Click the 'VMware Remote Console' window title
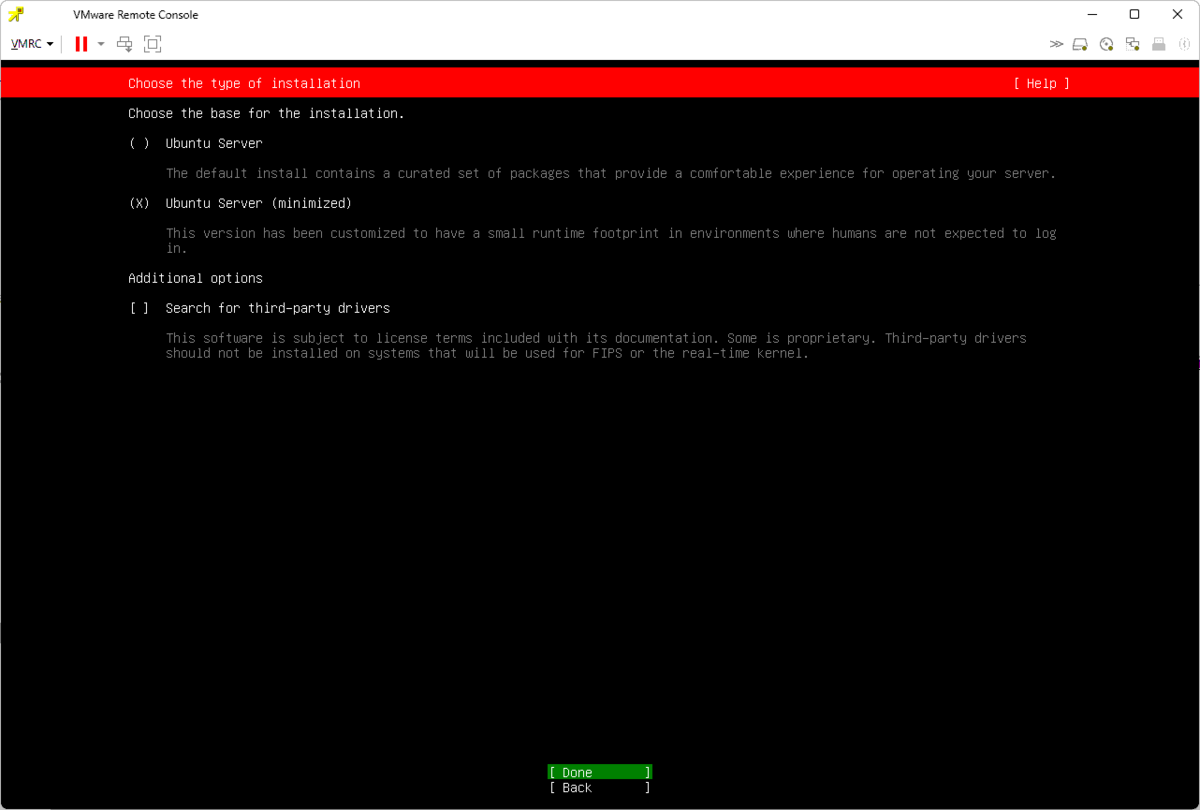Image resolution: width=1200 pixels, height=810 pixels. click(135, 14)
